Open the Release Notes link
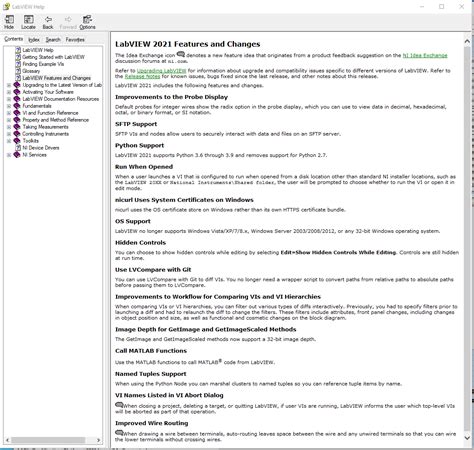Screen dimensions: 474x450 [x=142, y=76]
